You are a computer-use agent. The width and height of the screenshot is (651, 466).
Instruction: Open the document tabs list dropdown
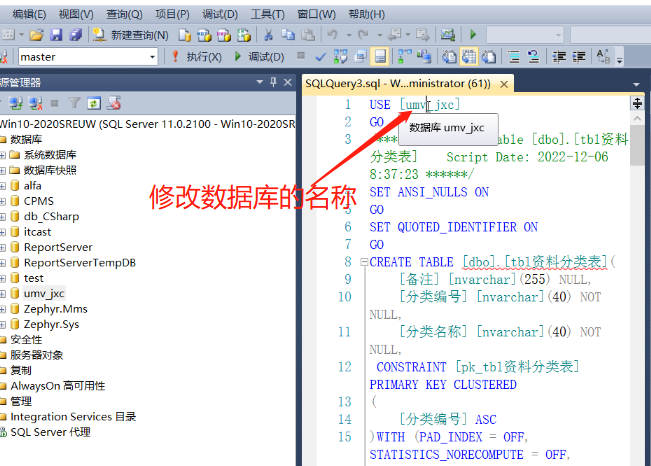point(636,84)
